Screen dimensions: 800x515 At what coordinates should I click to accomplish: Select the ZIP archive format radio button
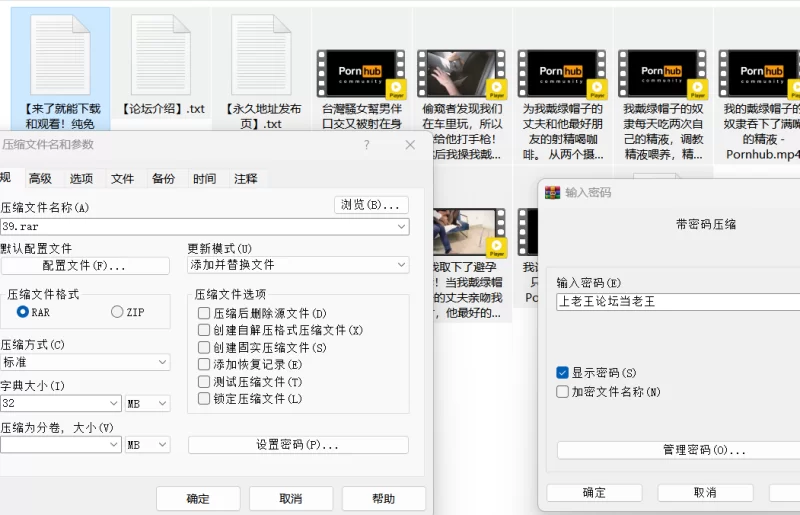point(118,312)
